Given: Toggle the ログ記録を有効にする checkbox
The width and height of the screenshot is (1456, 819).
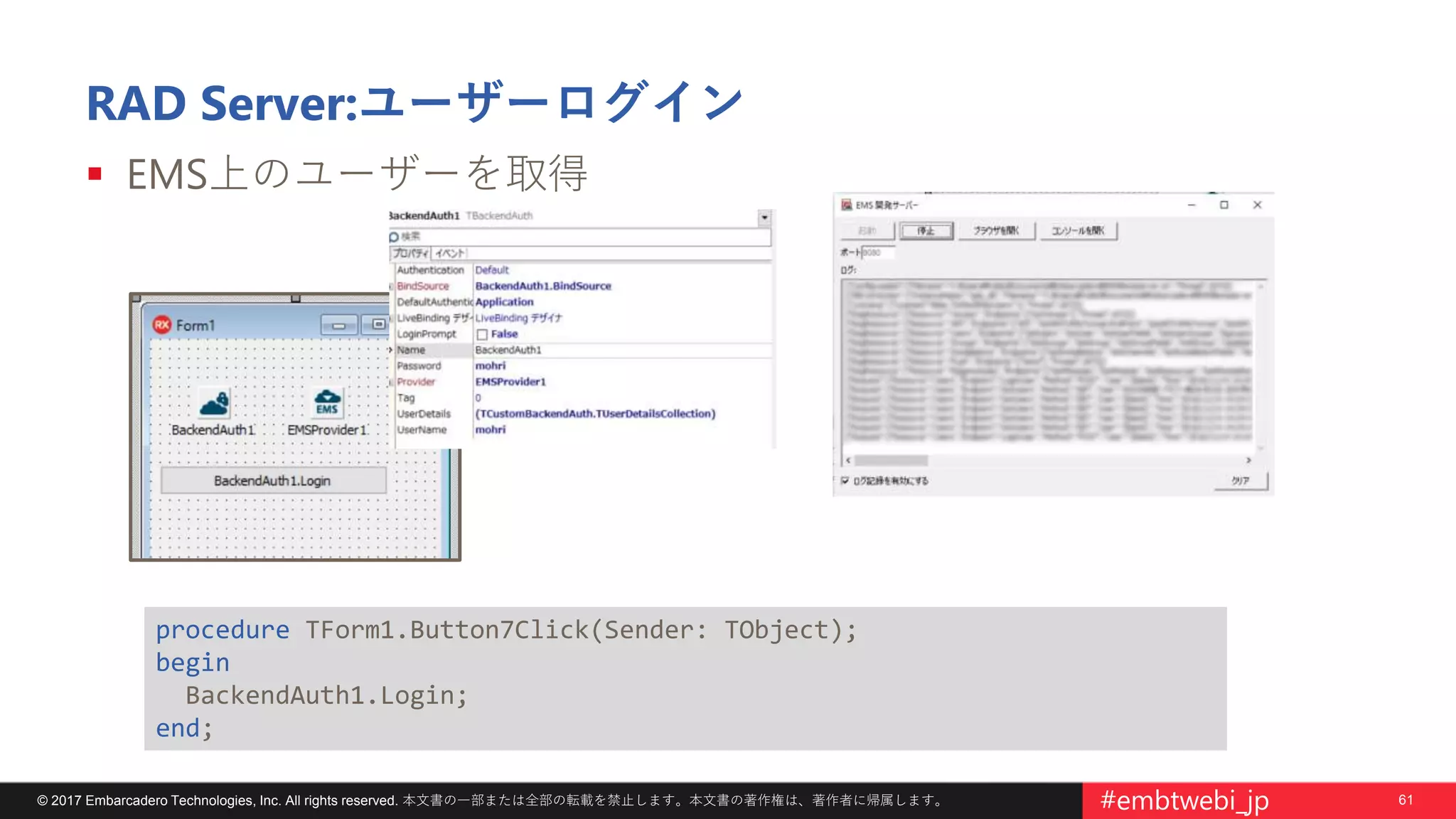Looking at the screenshot, I should click(845, 481).
